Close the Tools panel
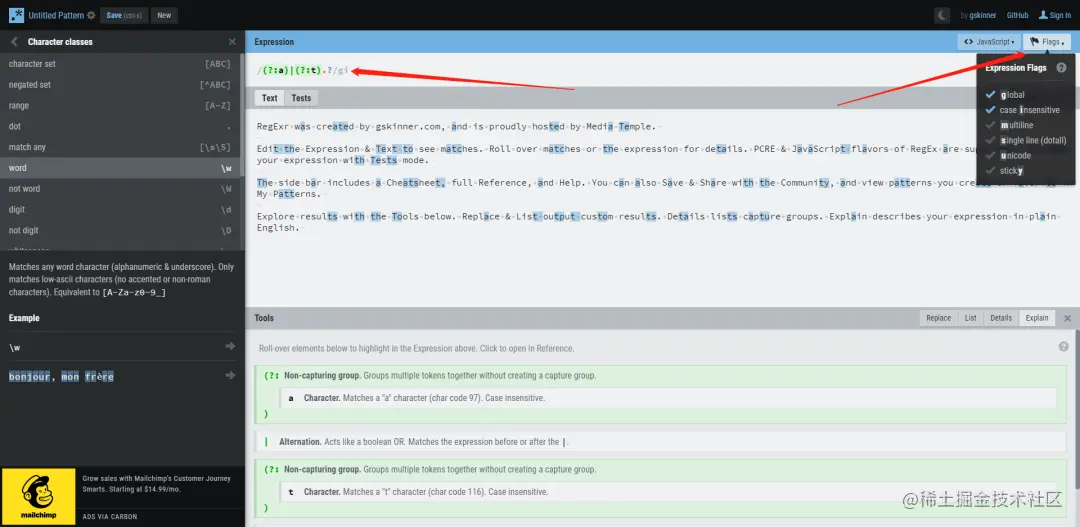Screen dimensions: 1080x527 (x=1068, y=318)
